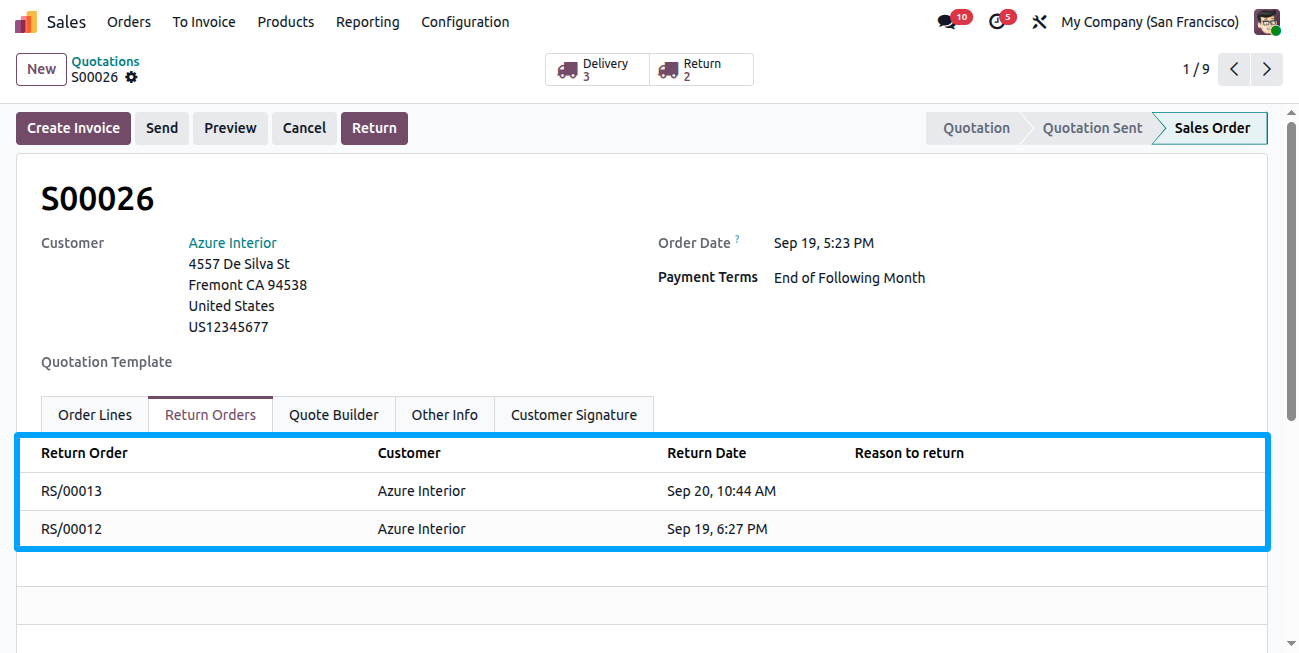Open the Delivery truck smart button
The height and width of the screenshot is (653, 1299).
(597, 70)
